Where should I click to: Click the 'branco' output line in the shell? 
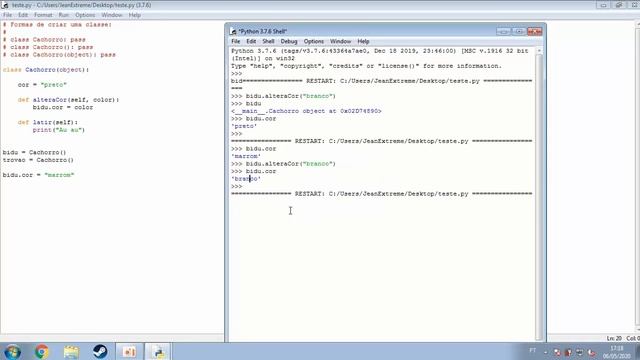click(246, 179)
